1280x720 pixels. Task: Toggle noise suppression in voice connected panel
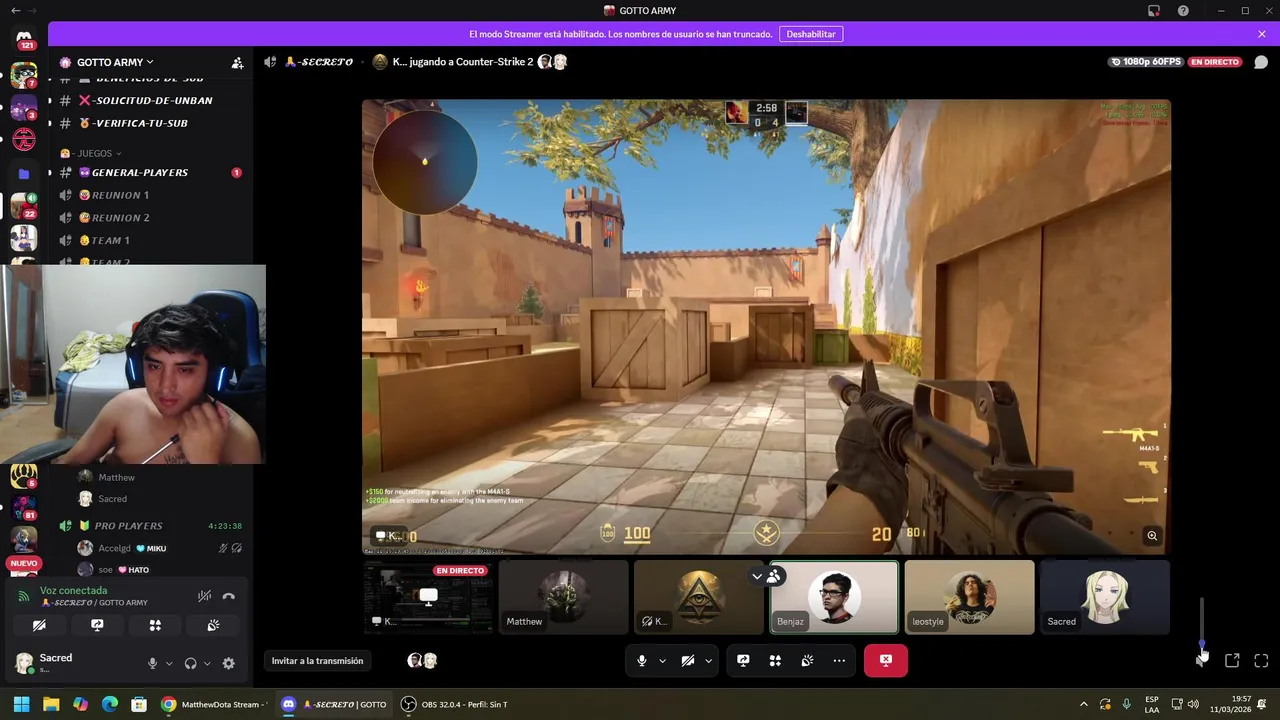(204, 596)
